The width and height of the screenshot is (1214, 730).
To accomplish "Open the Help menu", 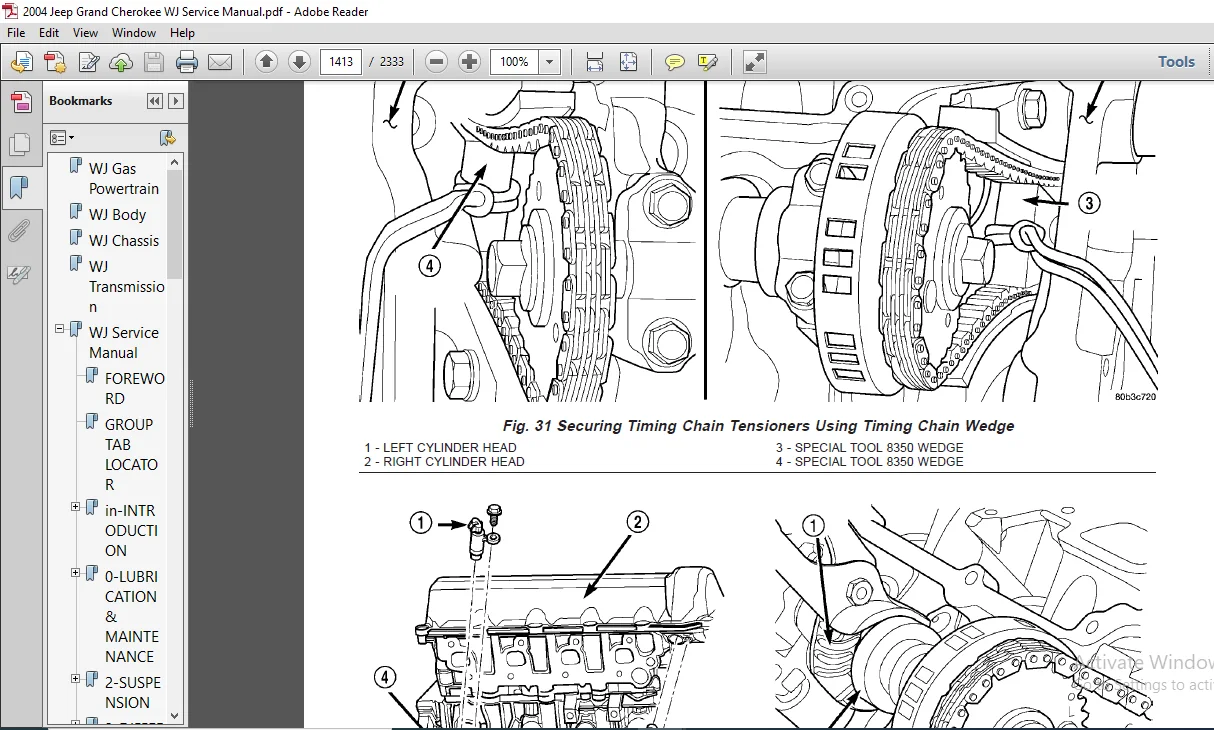I will click(182, 33).
